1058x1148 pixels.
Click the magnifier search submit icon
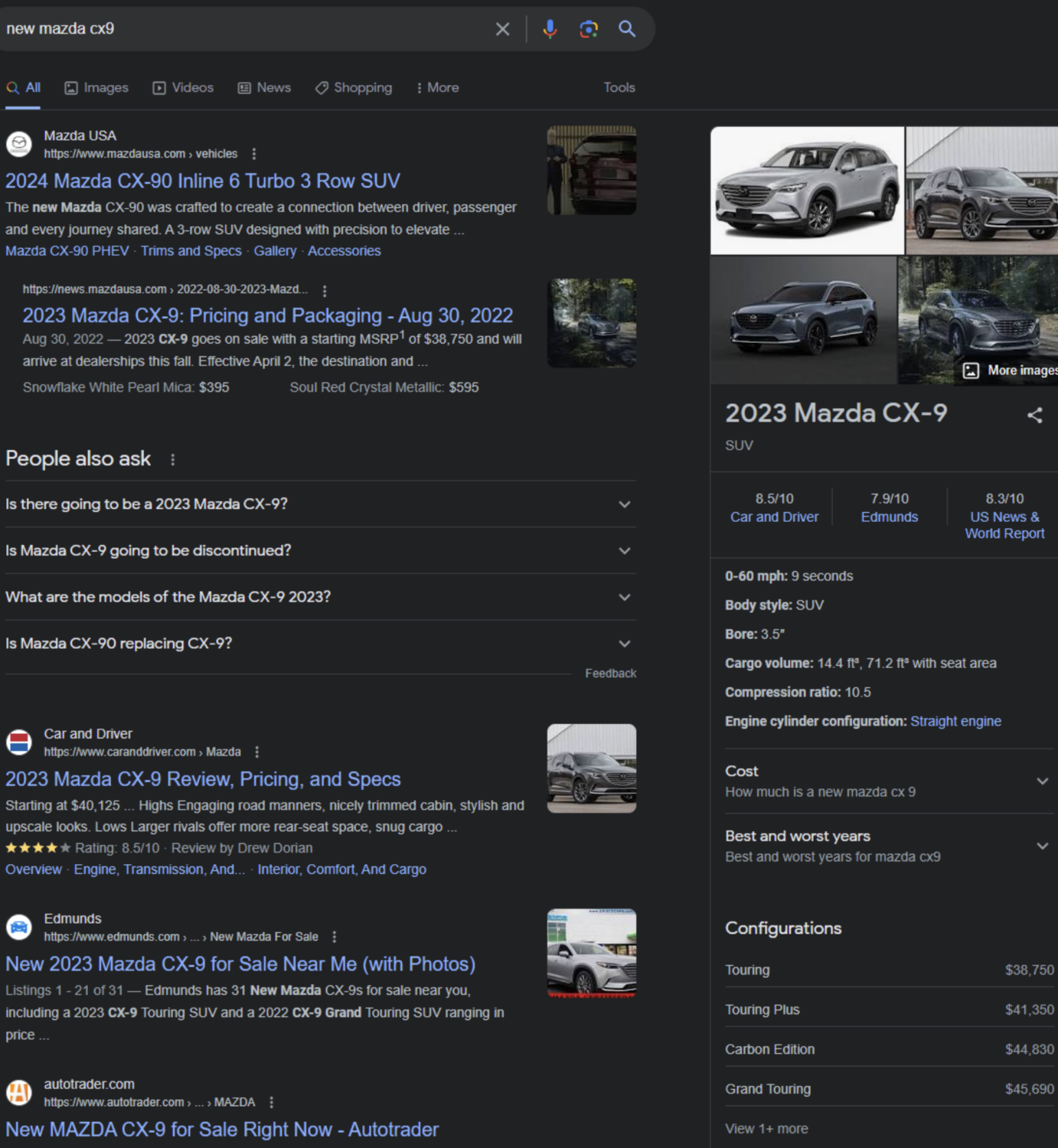[627, 29]
